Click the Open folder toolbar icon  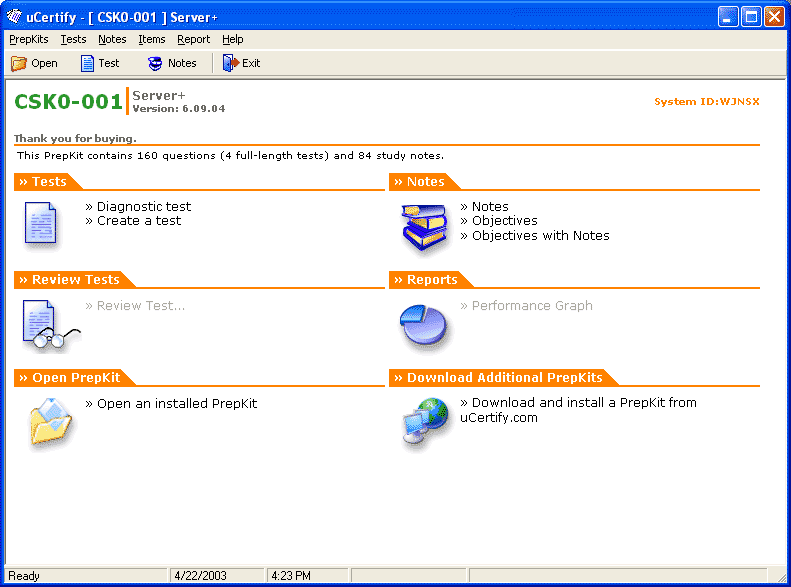(19, 64)
